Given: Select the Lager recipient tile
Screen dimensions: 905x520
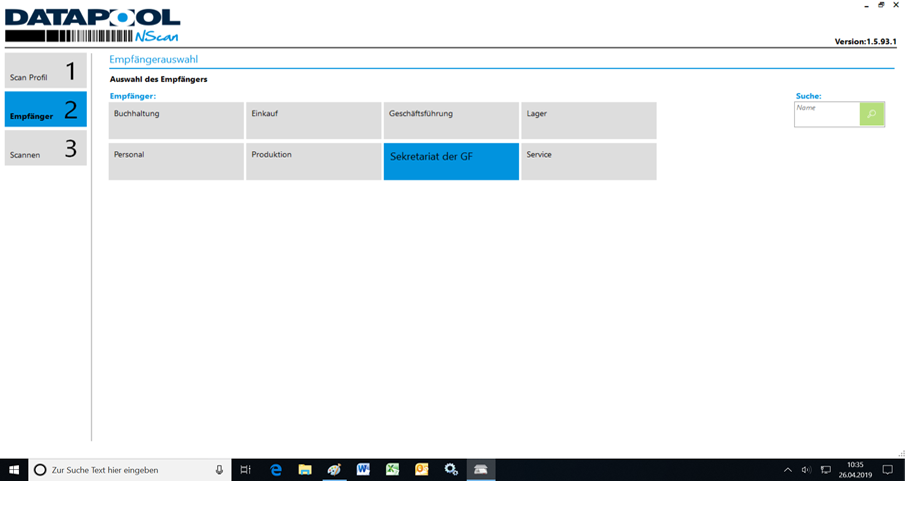Looking at the screenshot, I should (x=588, y=121).
